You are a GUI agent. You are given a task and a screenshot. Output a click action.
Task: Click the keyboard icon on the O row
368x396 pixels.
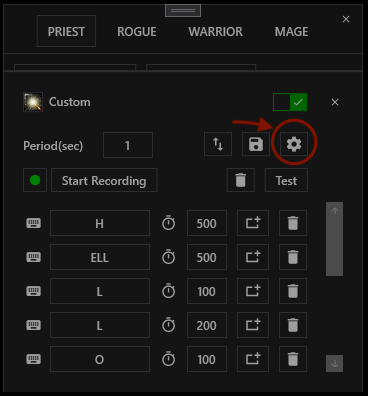tap(34, 359)
